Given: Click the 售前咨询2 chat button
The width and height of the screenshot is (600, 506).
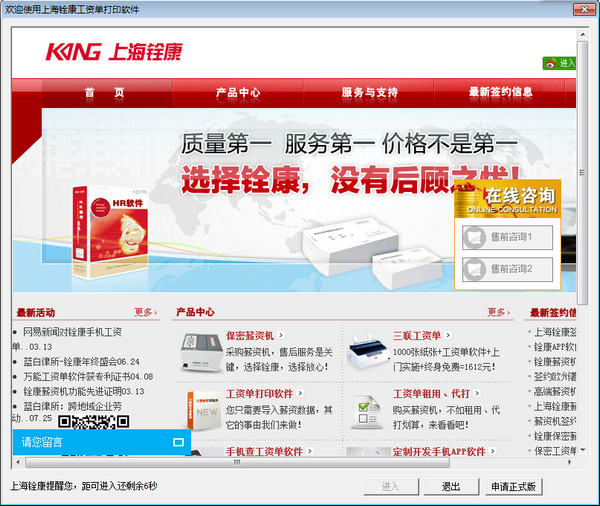Looking at the screenshot, I should (507, 269).
